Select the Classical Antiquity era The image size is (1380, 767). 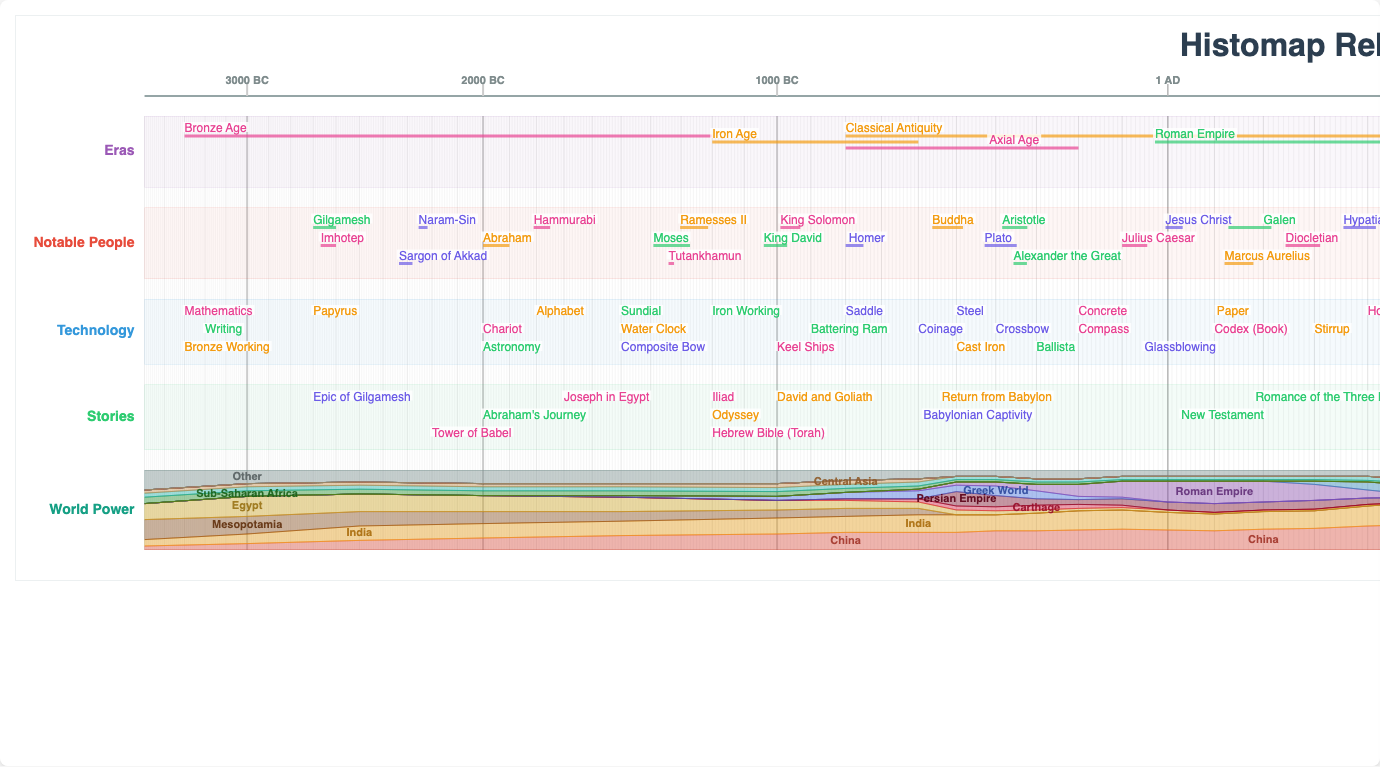coord(893,127)
